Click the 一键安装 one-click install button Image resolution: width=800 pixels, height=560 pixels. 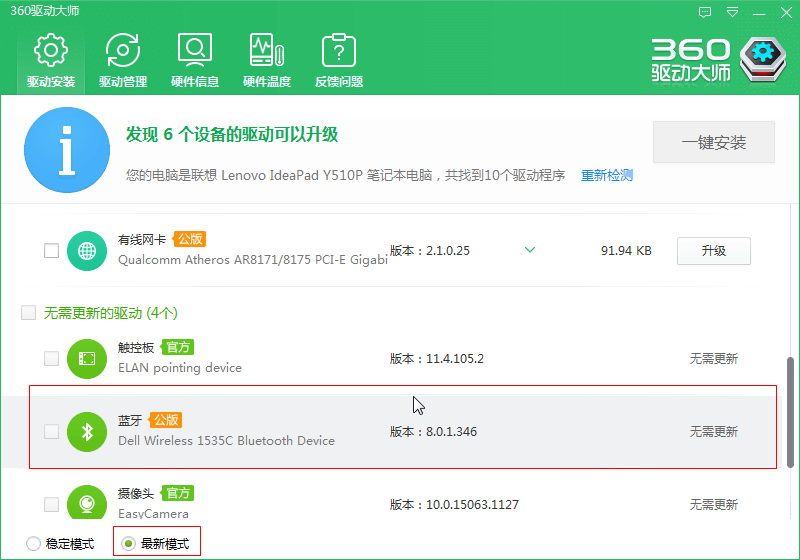(x=714, y=142)
